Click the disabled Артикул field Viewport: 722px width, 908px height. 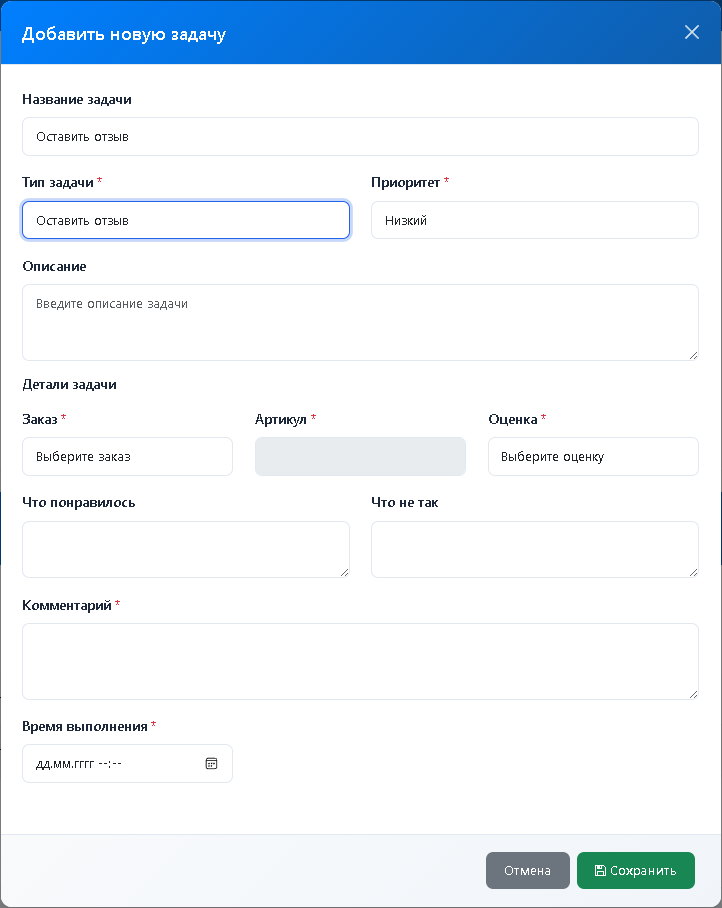coord(360,456)
